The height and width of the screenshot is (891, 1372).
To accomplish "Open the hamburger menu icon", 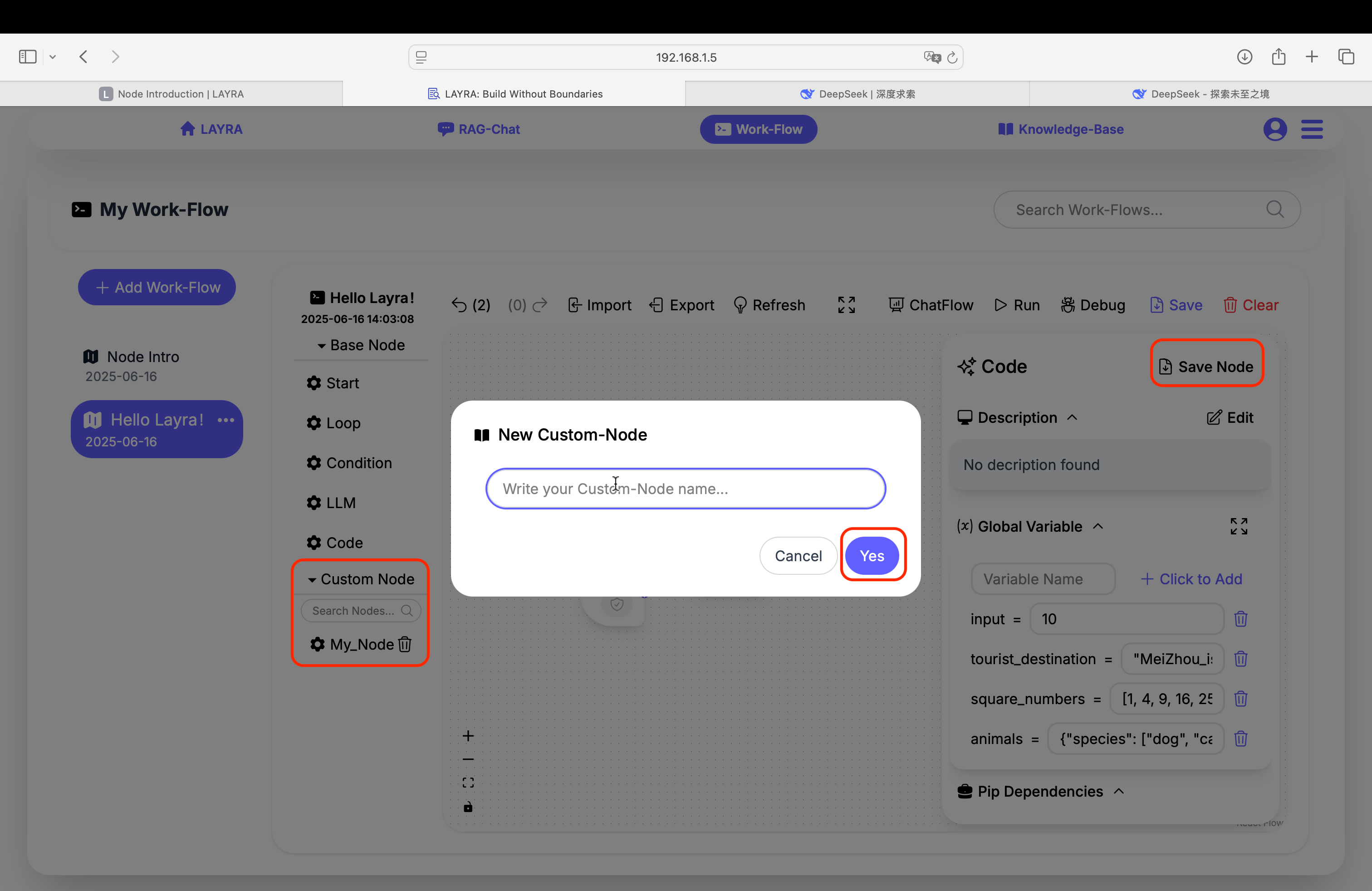I will (x=1312, y=129).
